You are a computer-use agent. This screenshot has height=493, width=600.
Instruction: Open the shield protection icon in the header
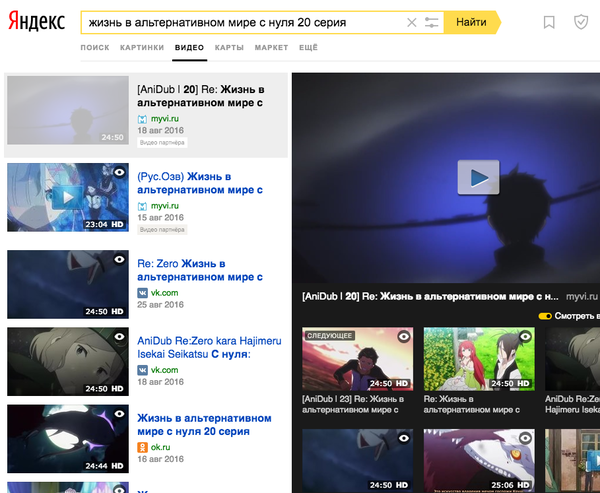tap(581, 22)
